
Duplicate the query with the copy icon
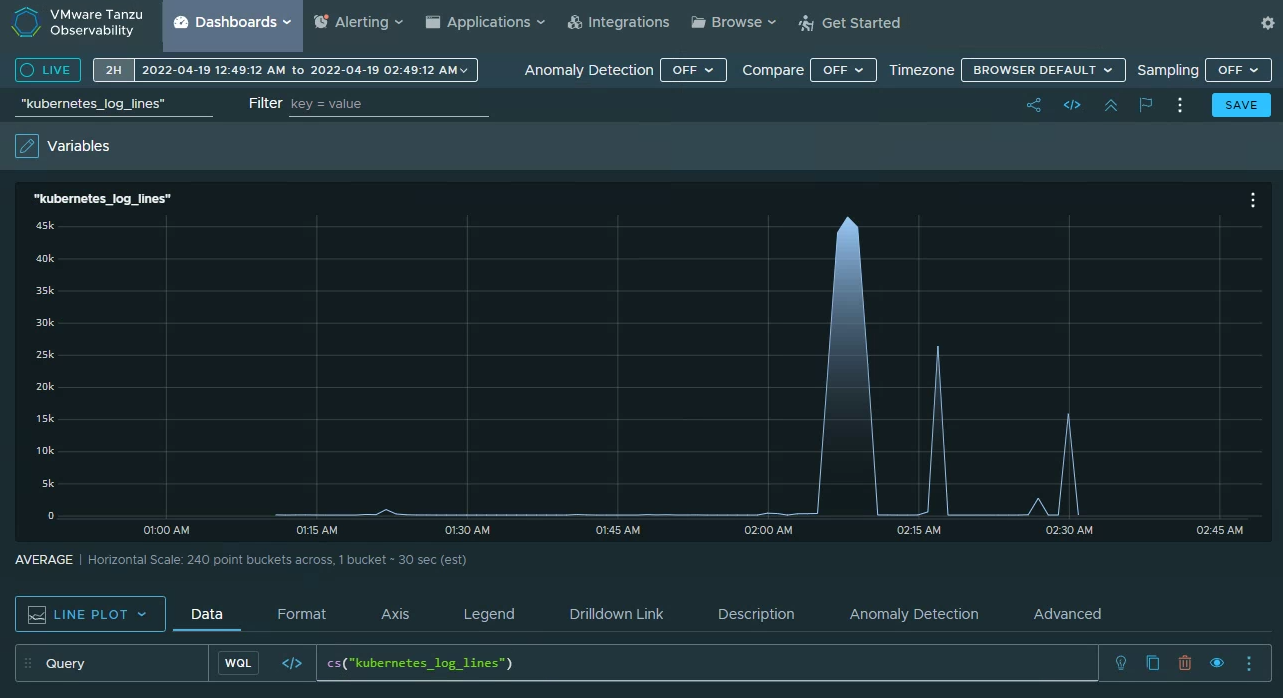[x=1153, y=663]
